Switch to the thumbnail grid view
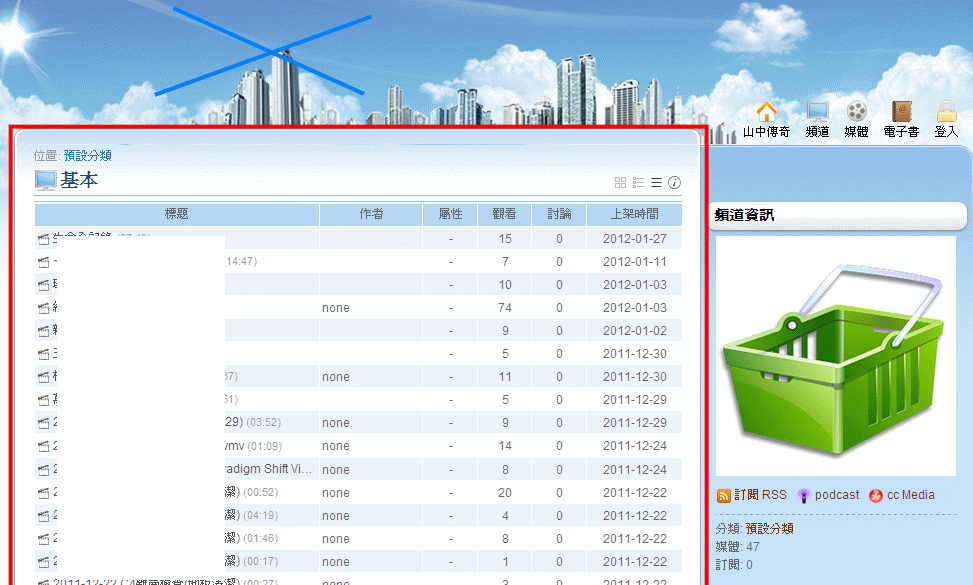973x585 pixels. point(620,183)
